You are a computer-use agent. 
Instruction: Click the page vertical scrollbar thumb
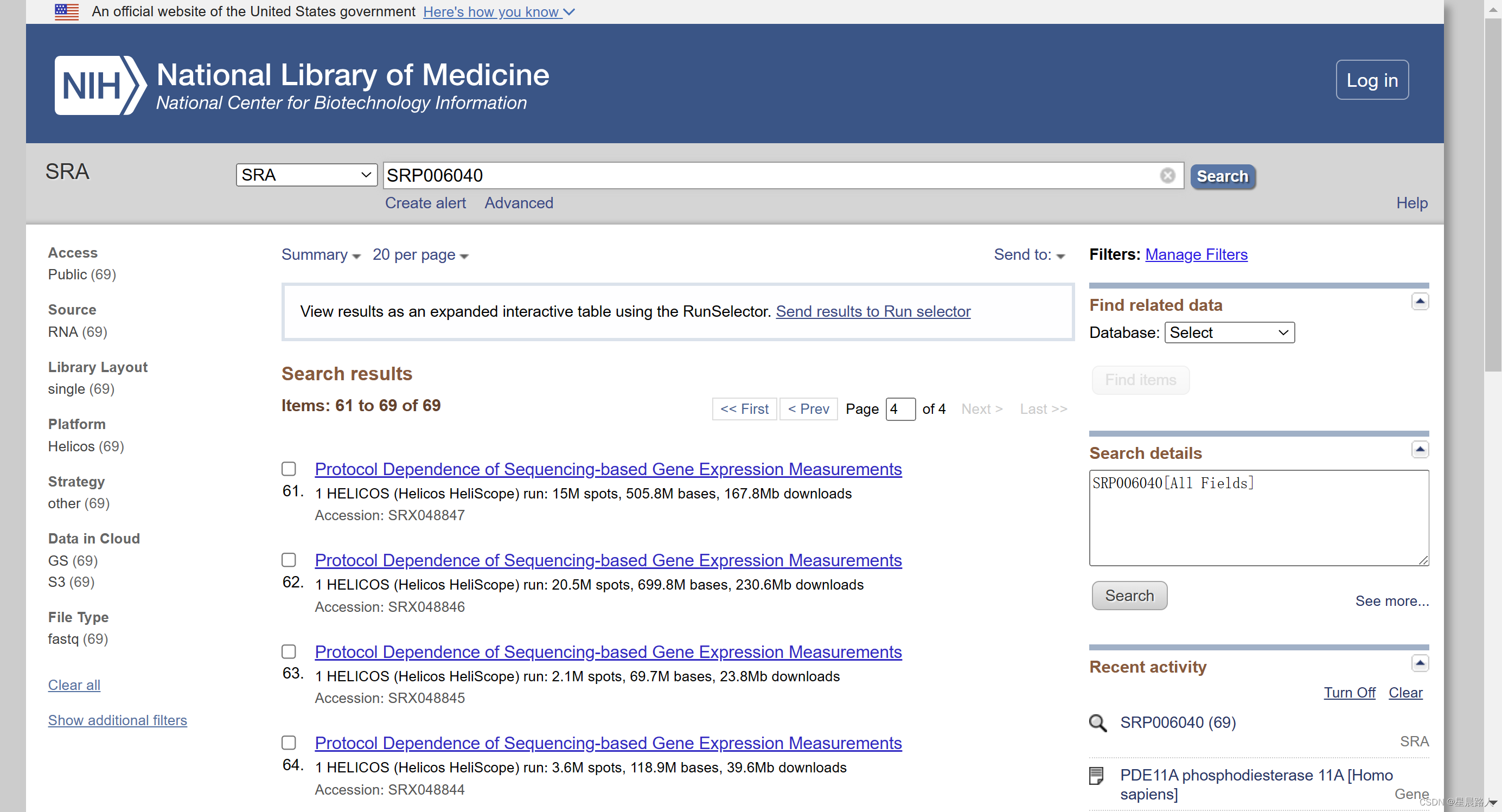click(1492, 195)
